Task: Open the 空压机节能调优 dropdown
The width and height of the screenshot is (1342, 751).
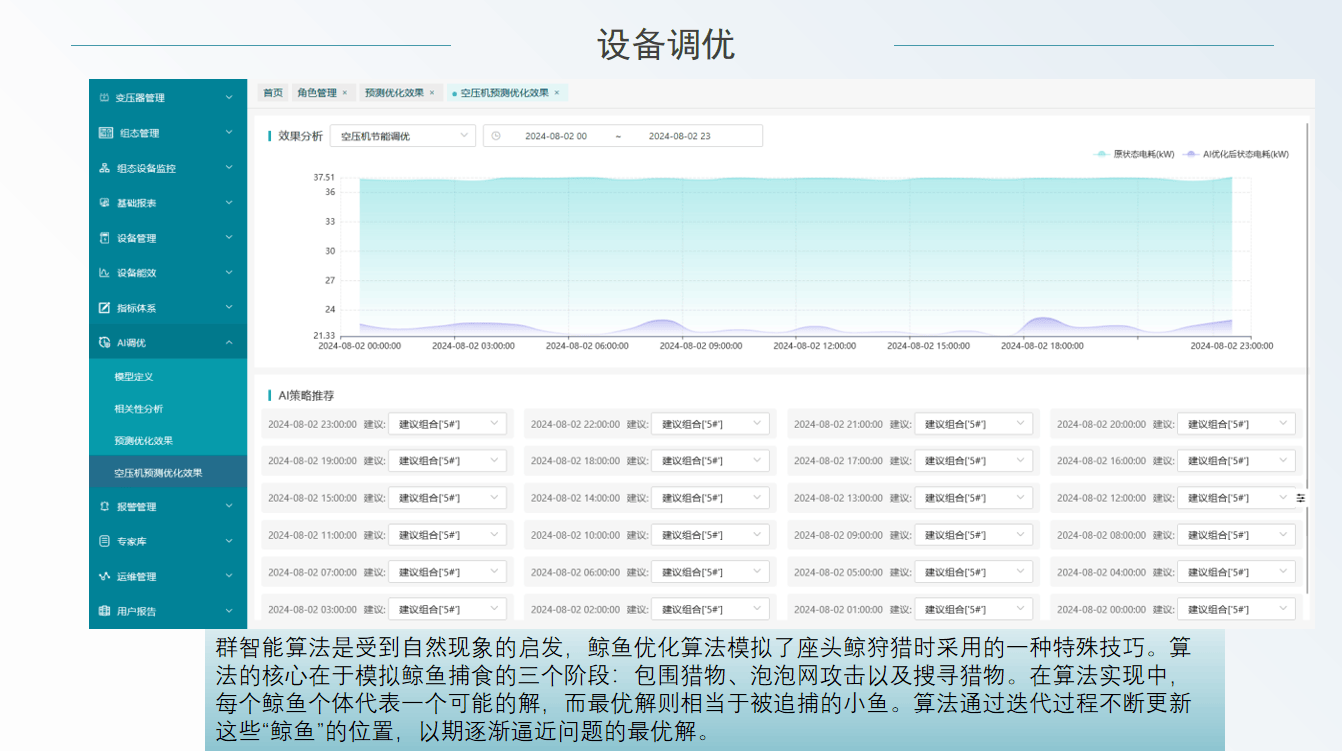Action: tap(403, 136)
